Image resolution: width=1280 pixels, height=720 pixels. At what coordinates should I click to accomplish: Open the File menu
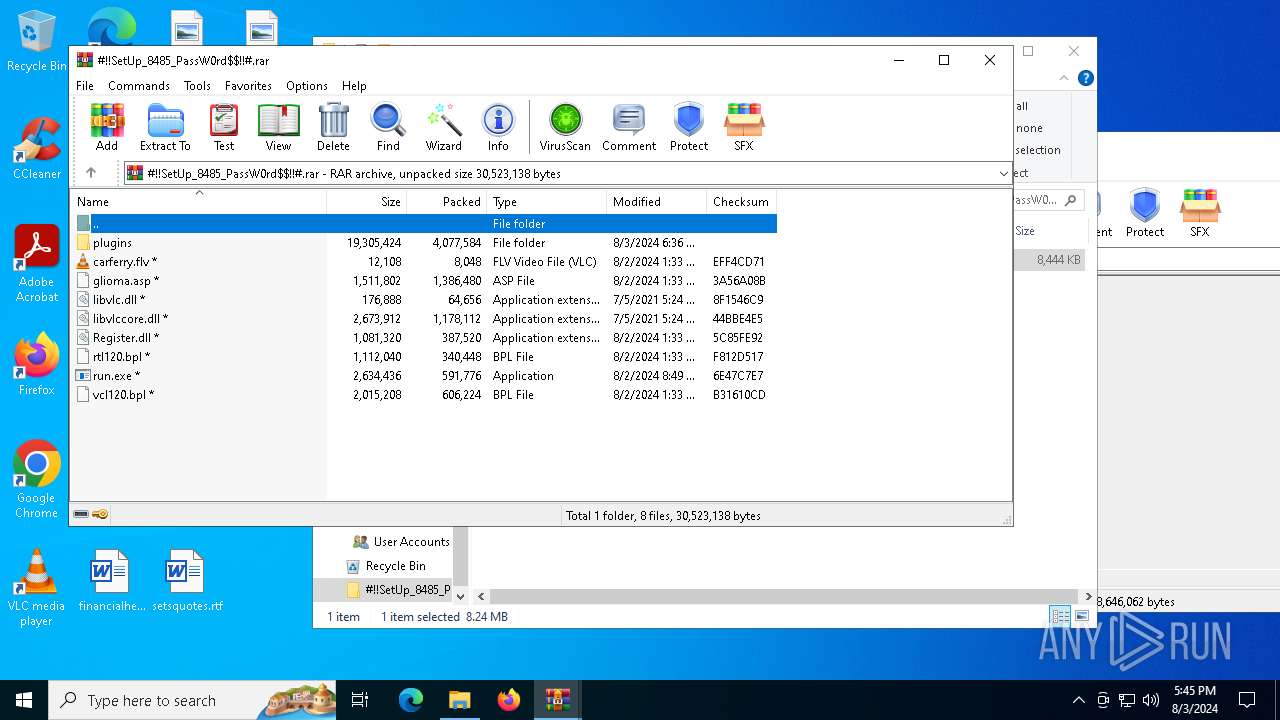click(85, 86)
